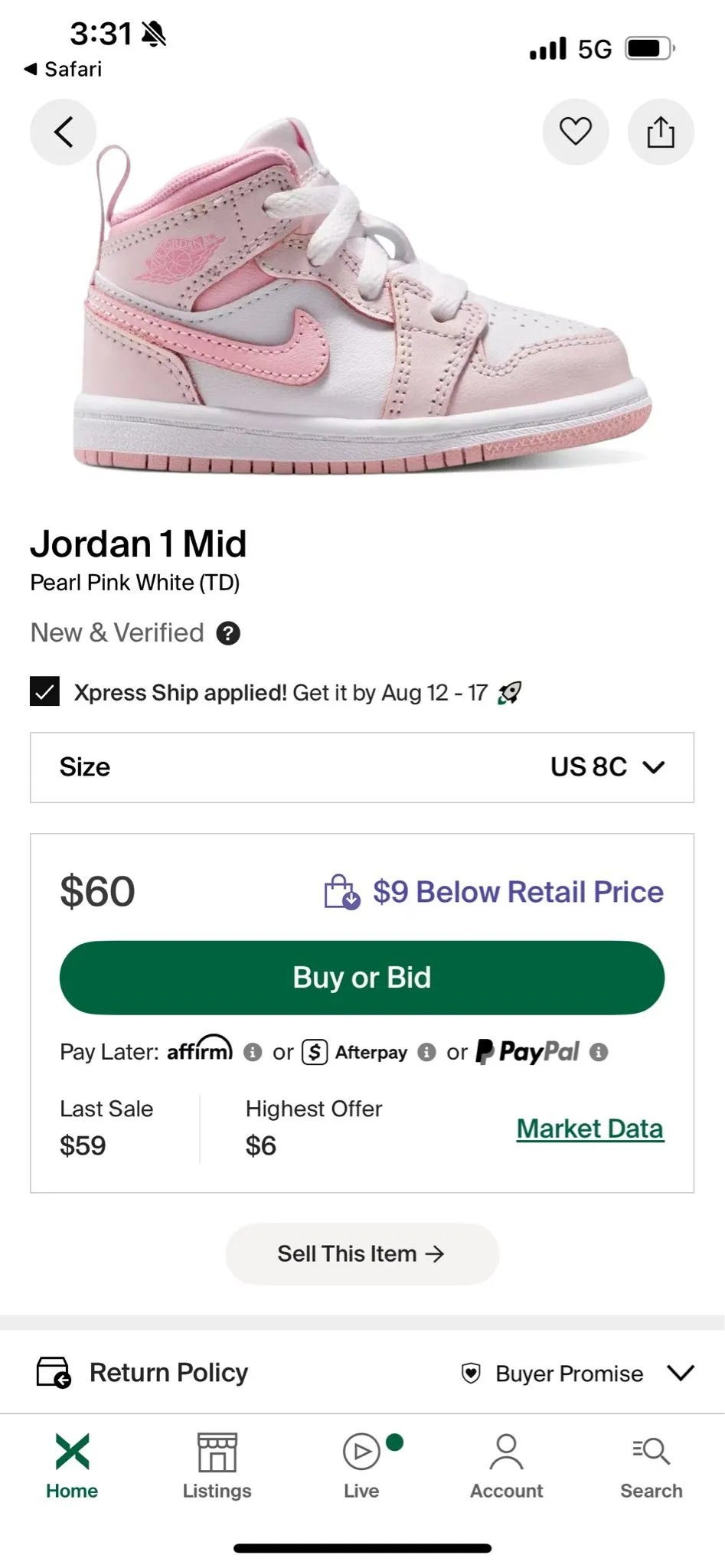Open the Search tab
Viewport: 725px width, 1568px height.
(x=651, y=1465)
